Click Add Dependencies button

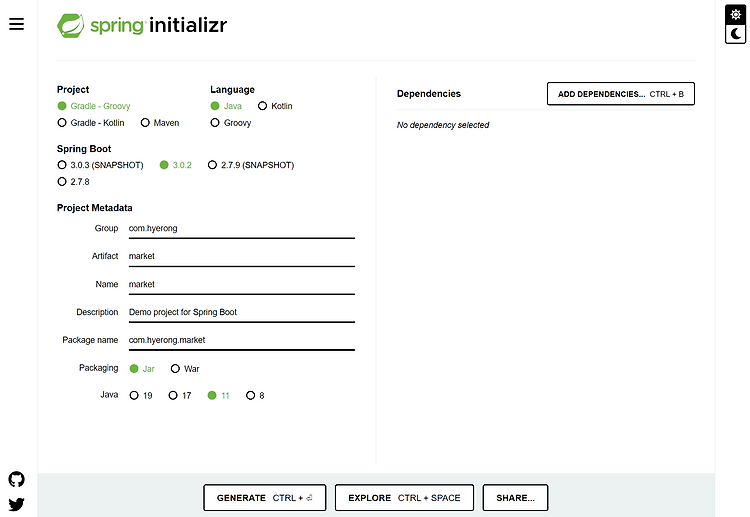click(x=621, y=94)
